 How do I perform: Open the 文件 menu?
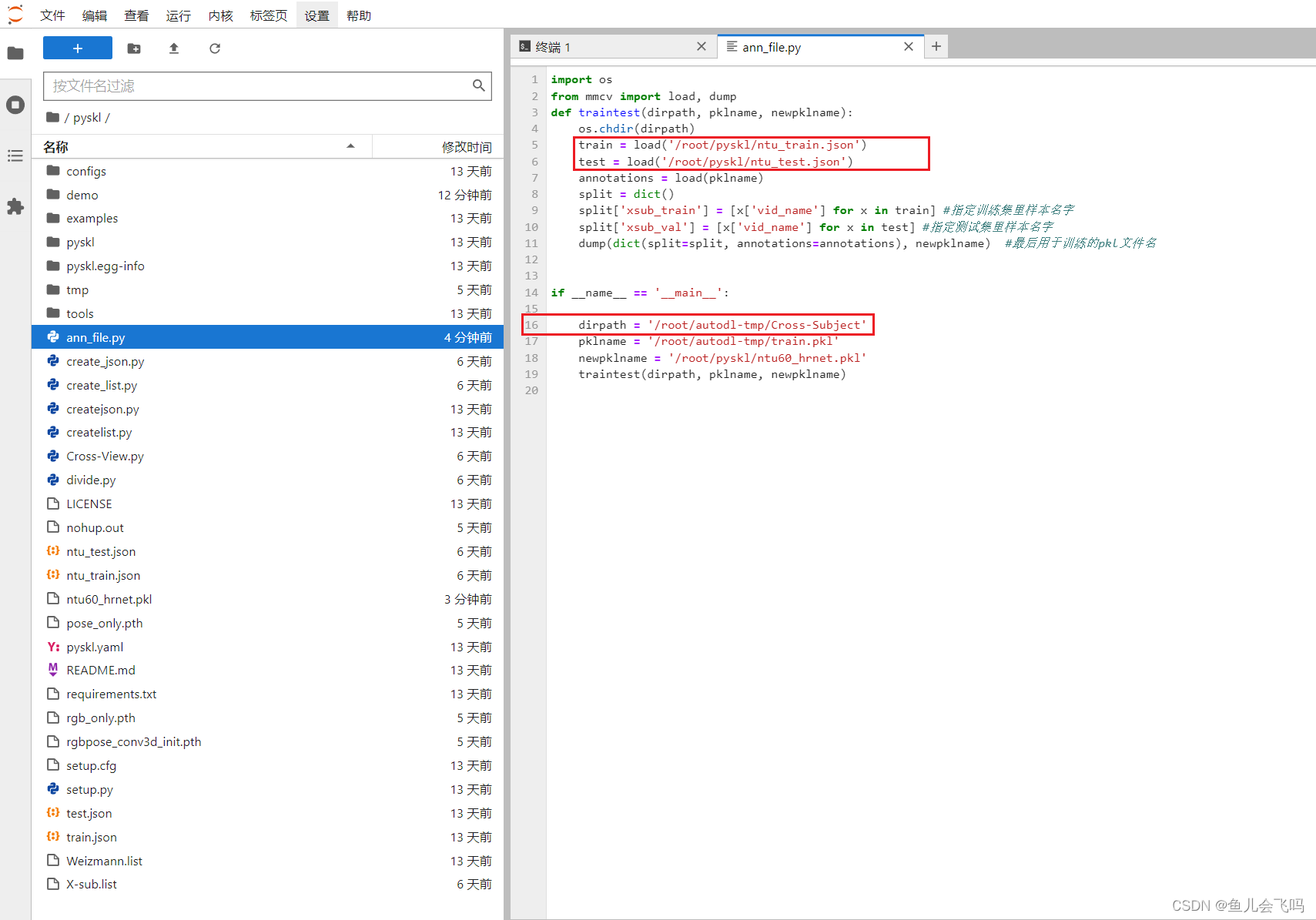(x=52, y=15)
